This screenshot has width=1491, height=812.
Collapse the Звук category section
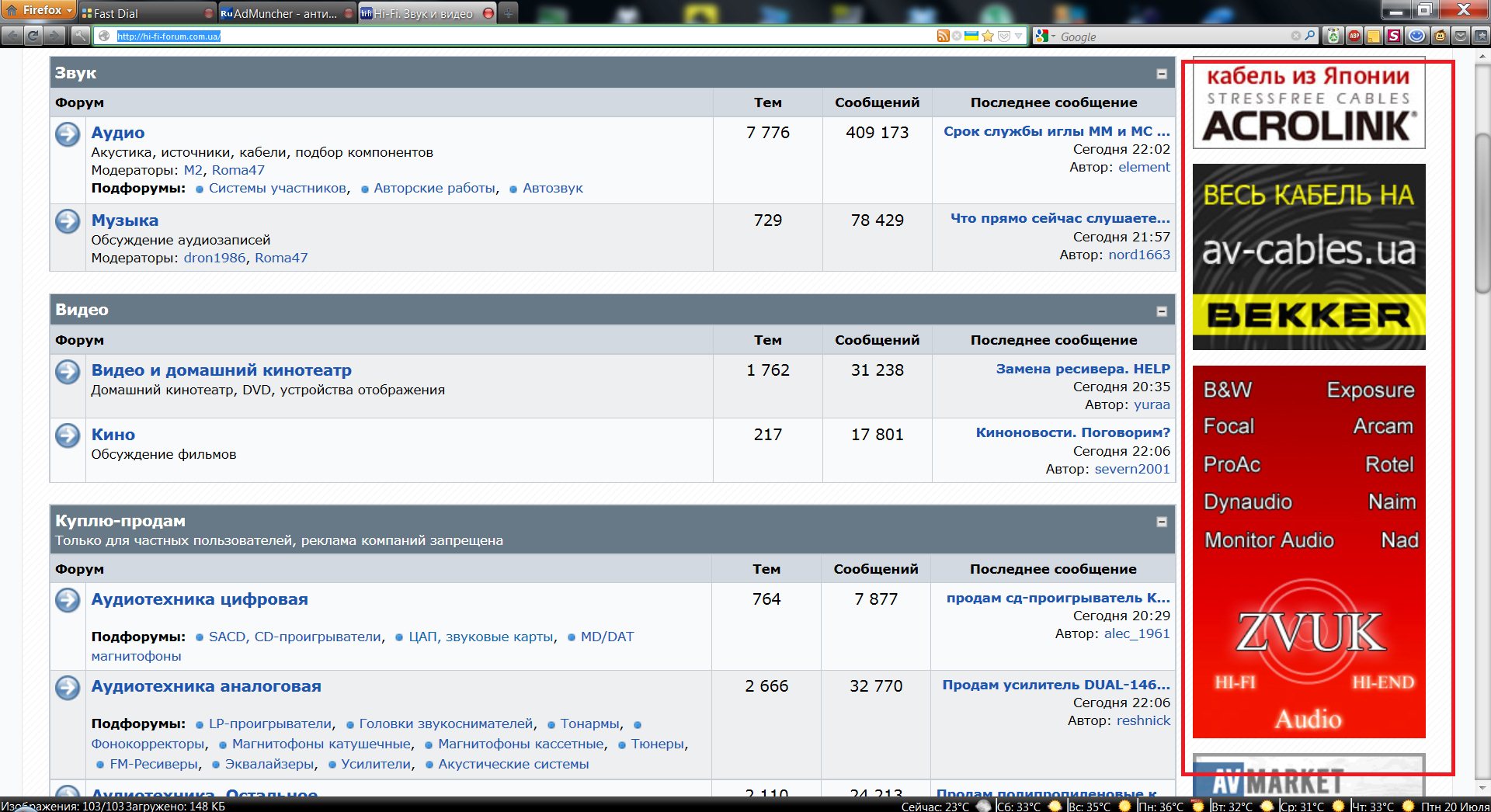coord(1162,74)
